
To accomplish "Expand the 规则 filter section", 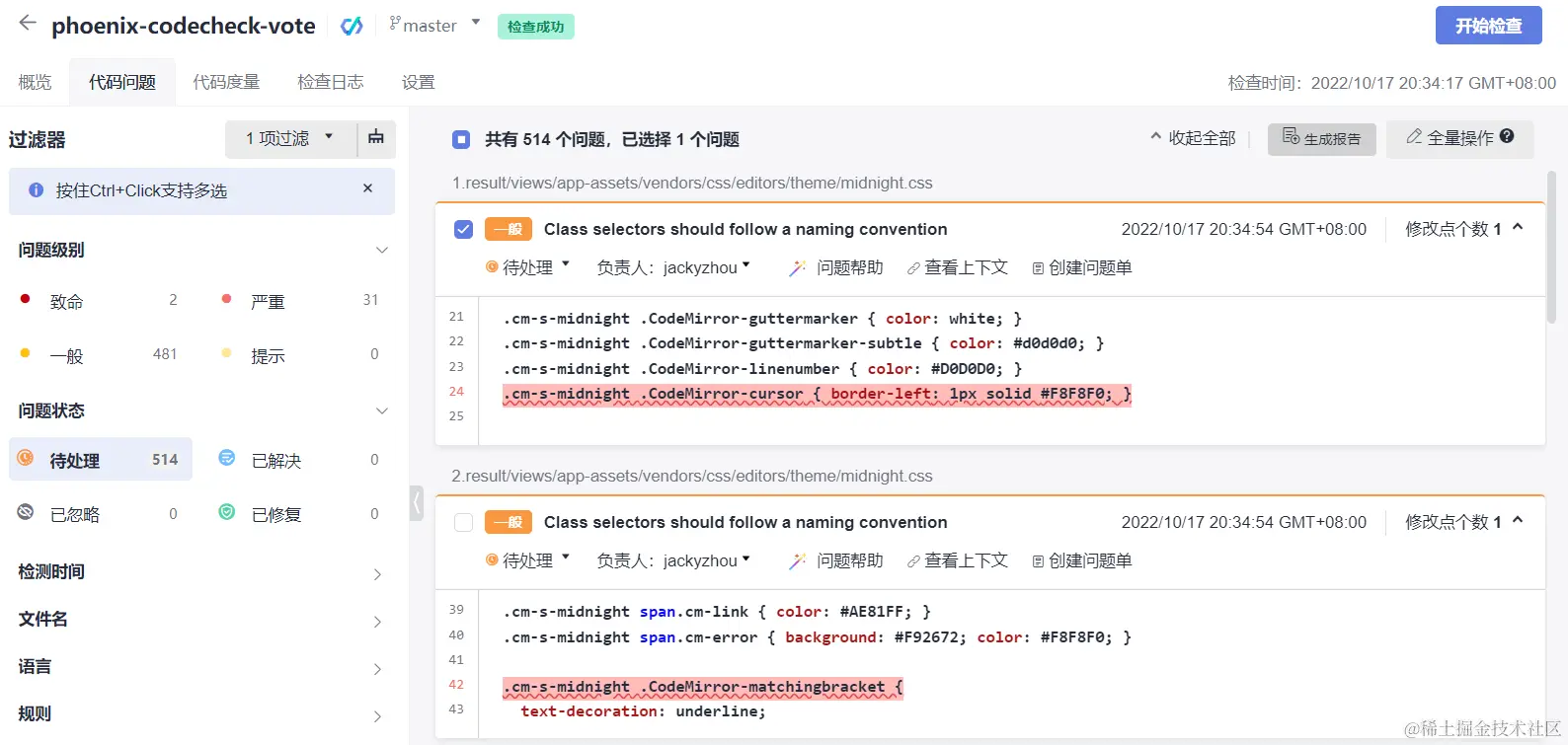I will tap(377, 716).
